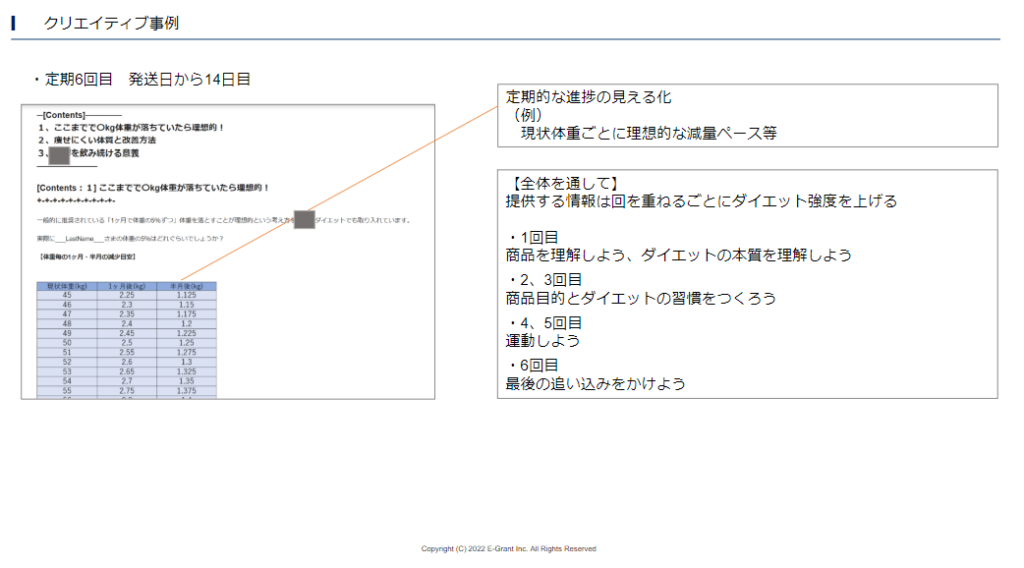
Task: Click the 半月後(kg) table column header
Action: (186, 287)
